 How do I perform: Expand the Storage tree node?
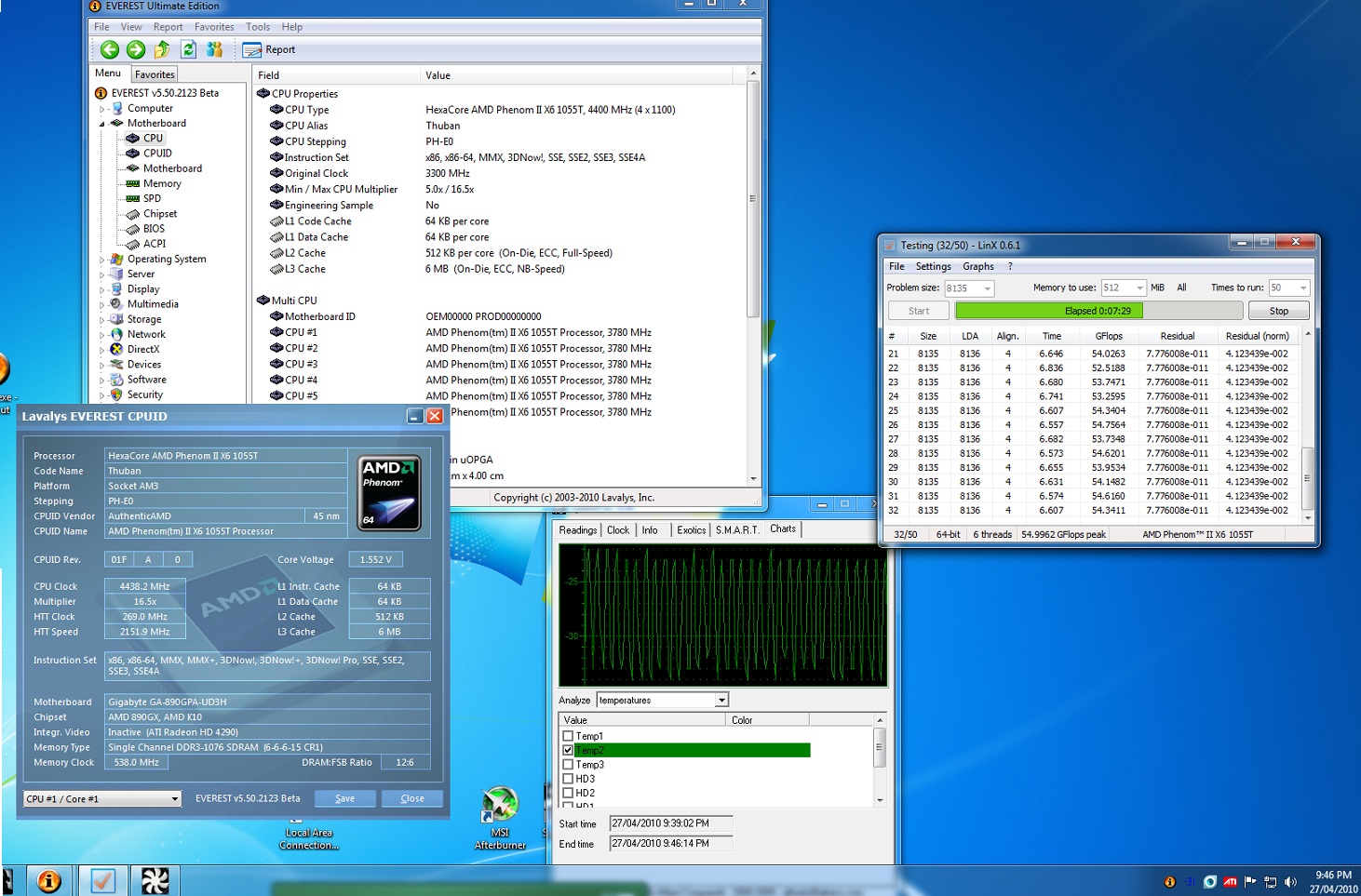(x=102, y=320)
